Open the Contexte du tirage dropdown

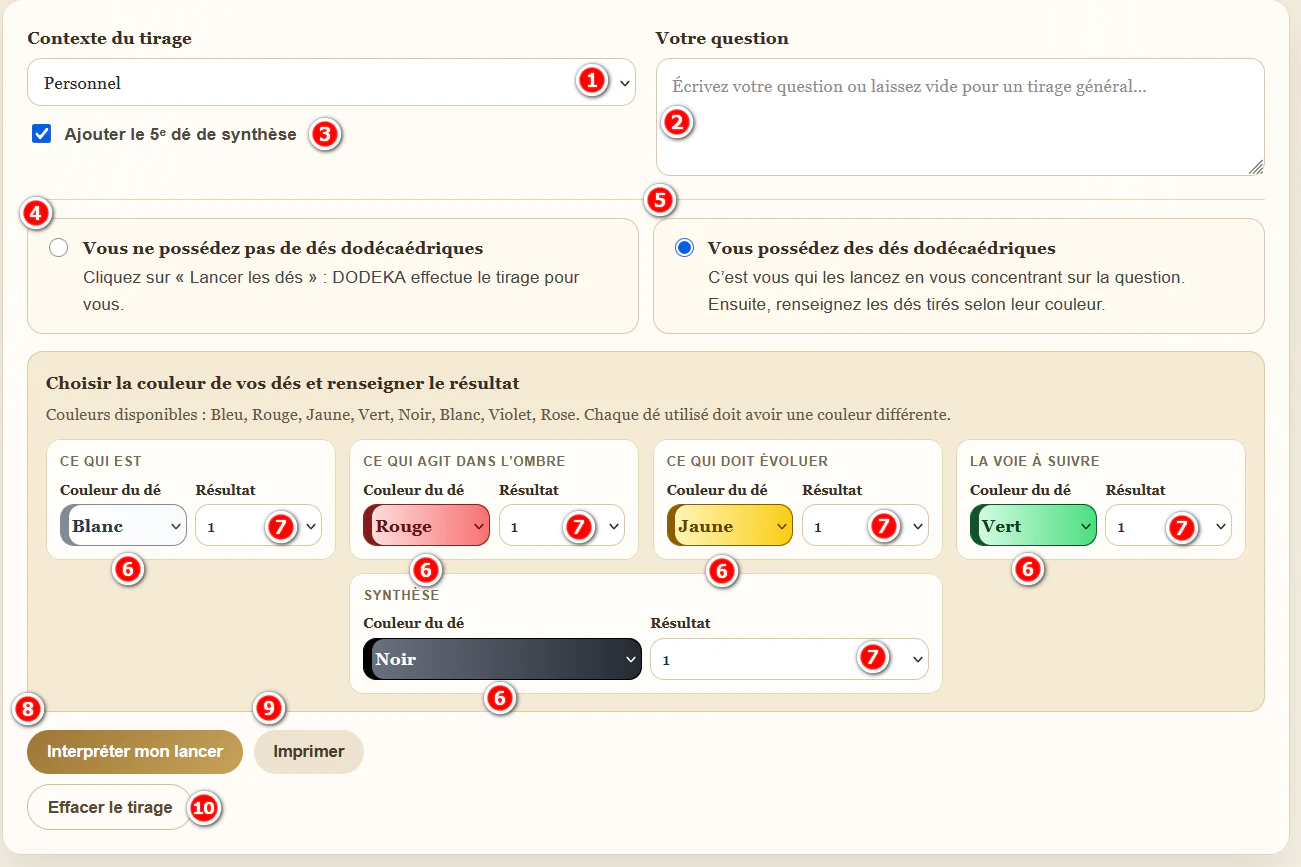coord(331,82)
